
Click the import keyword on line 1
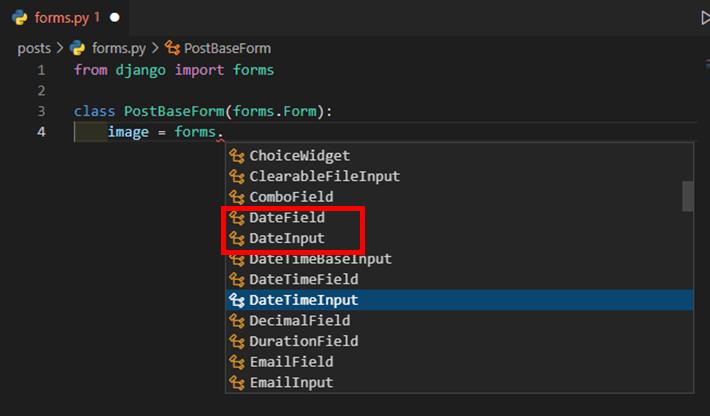(x=199, y=71)
